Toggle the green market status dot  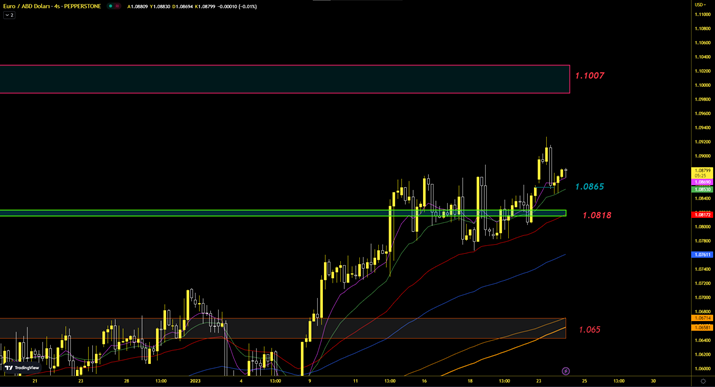(x=110, y=6)
